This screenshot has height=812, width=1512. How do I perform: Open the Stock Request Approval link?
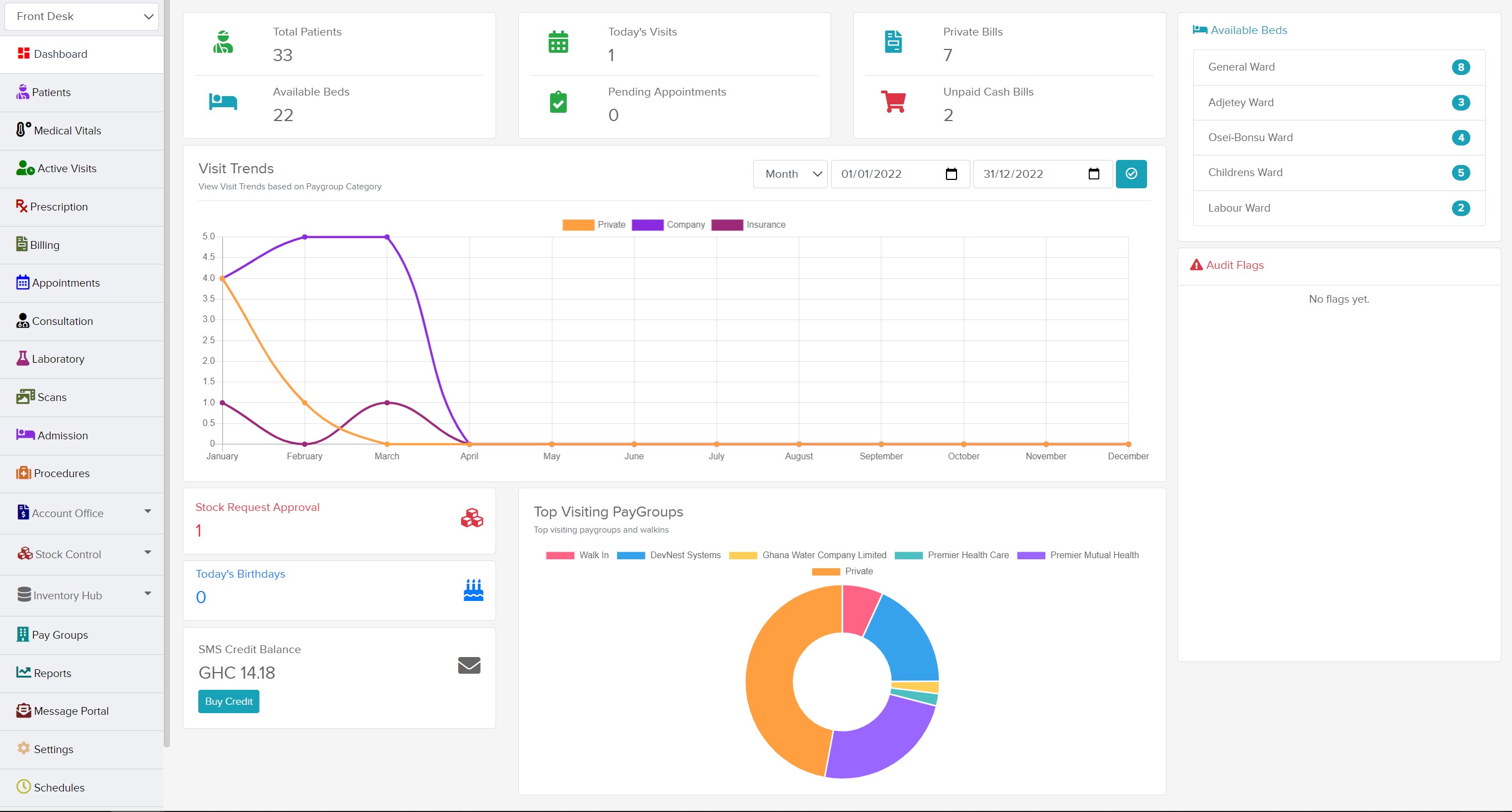click(x=257, y=507)
